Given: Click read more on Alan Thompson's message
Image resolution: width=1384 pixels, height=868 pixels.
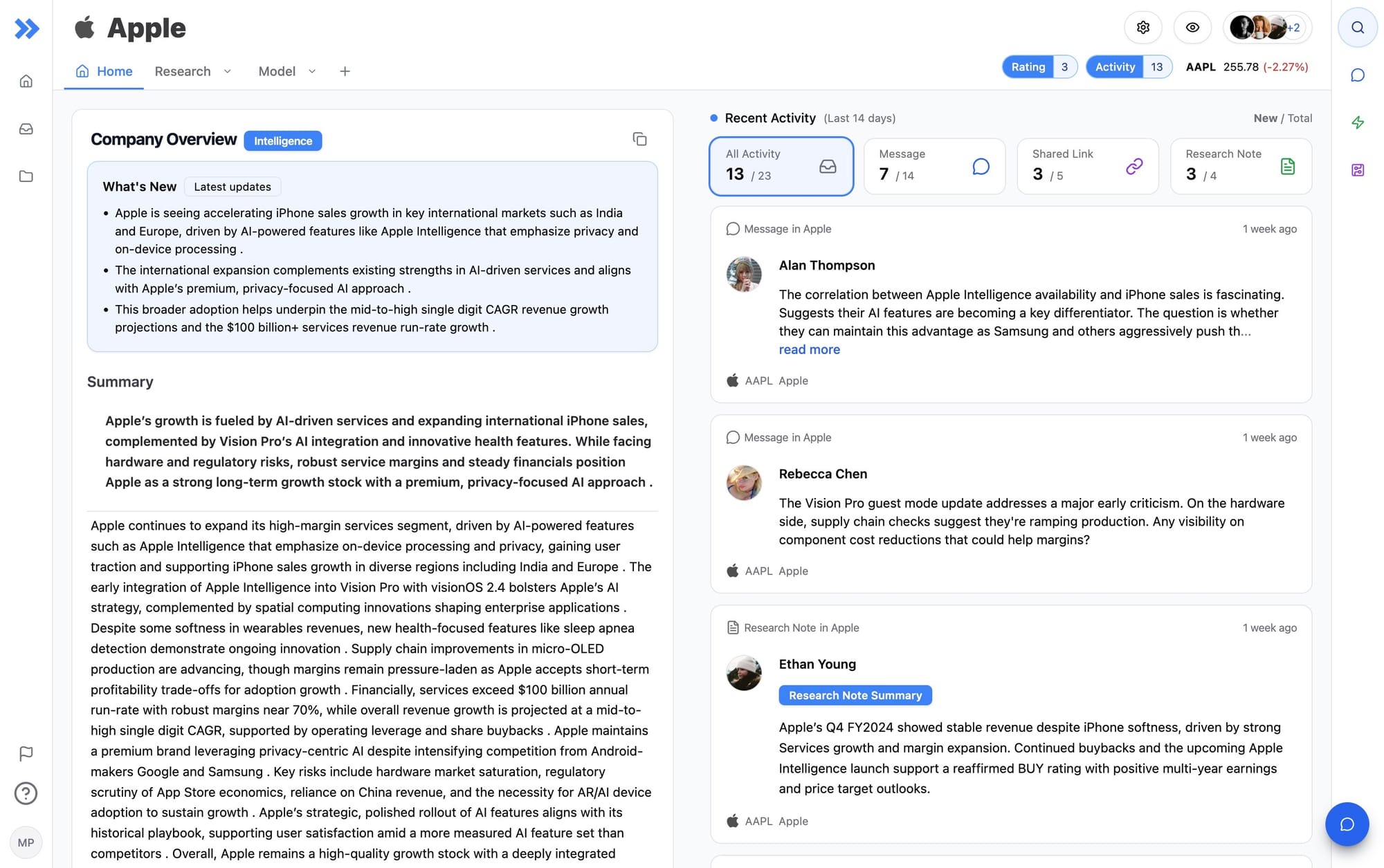Looking at the screenshot, I should pyautogui.click(x=809, y=350).
